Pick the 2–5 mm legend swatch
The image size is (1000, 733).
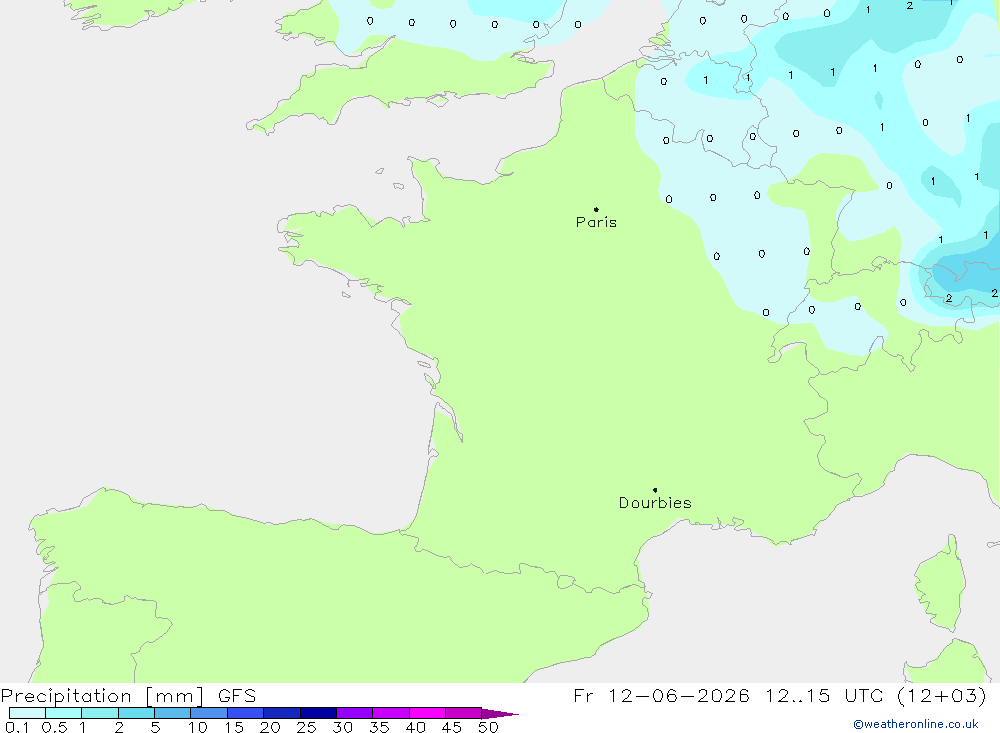(136, 713)
